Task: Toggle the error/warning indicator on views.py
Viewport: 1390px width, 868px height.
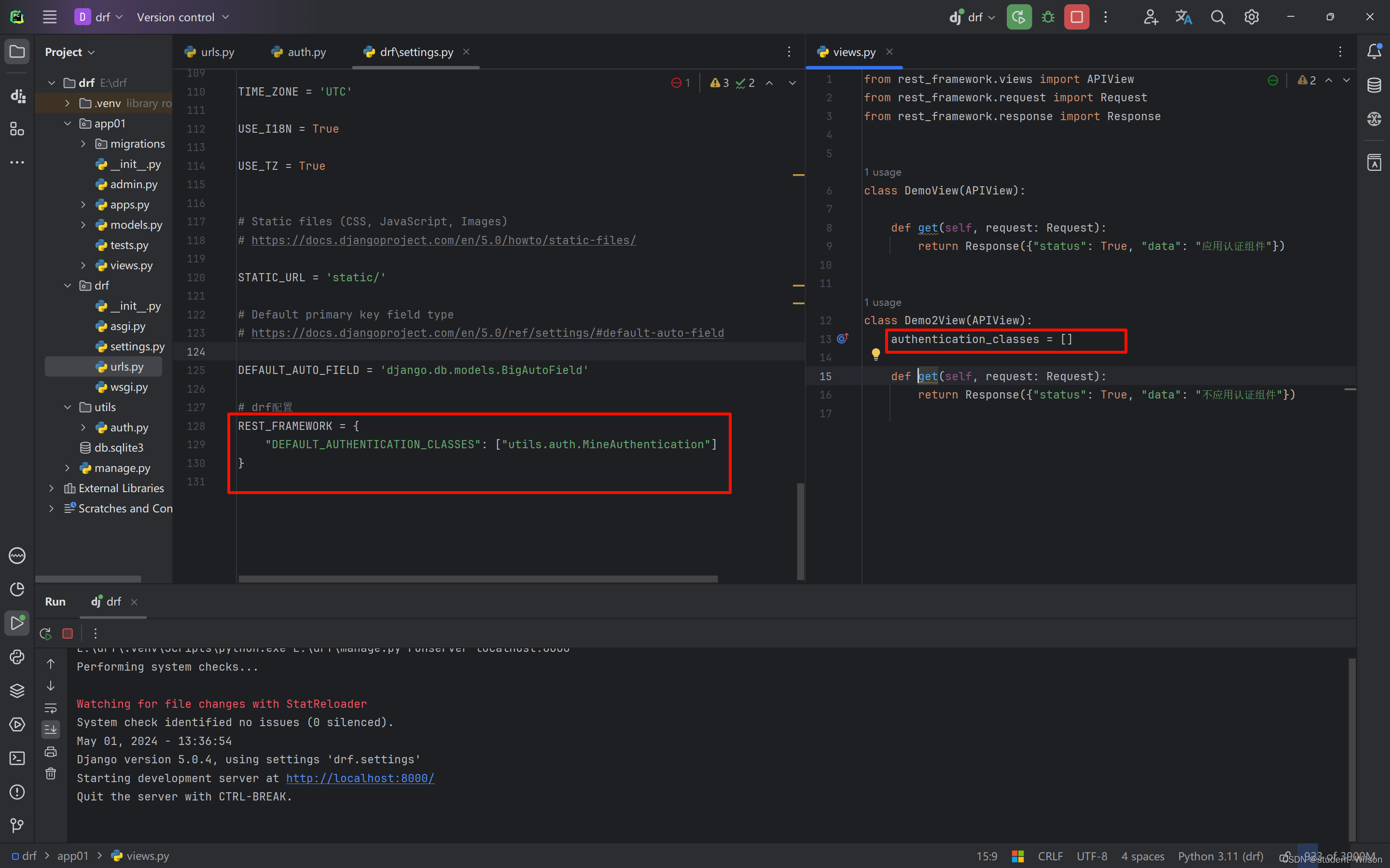Action: point(1304,80)
